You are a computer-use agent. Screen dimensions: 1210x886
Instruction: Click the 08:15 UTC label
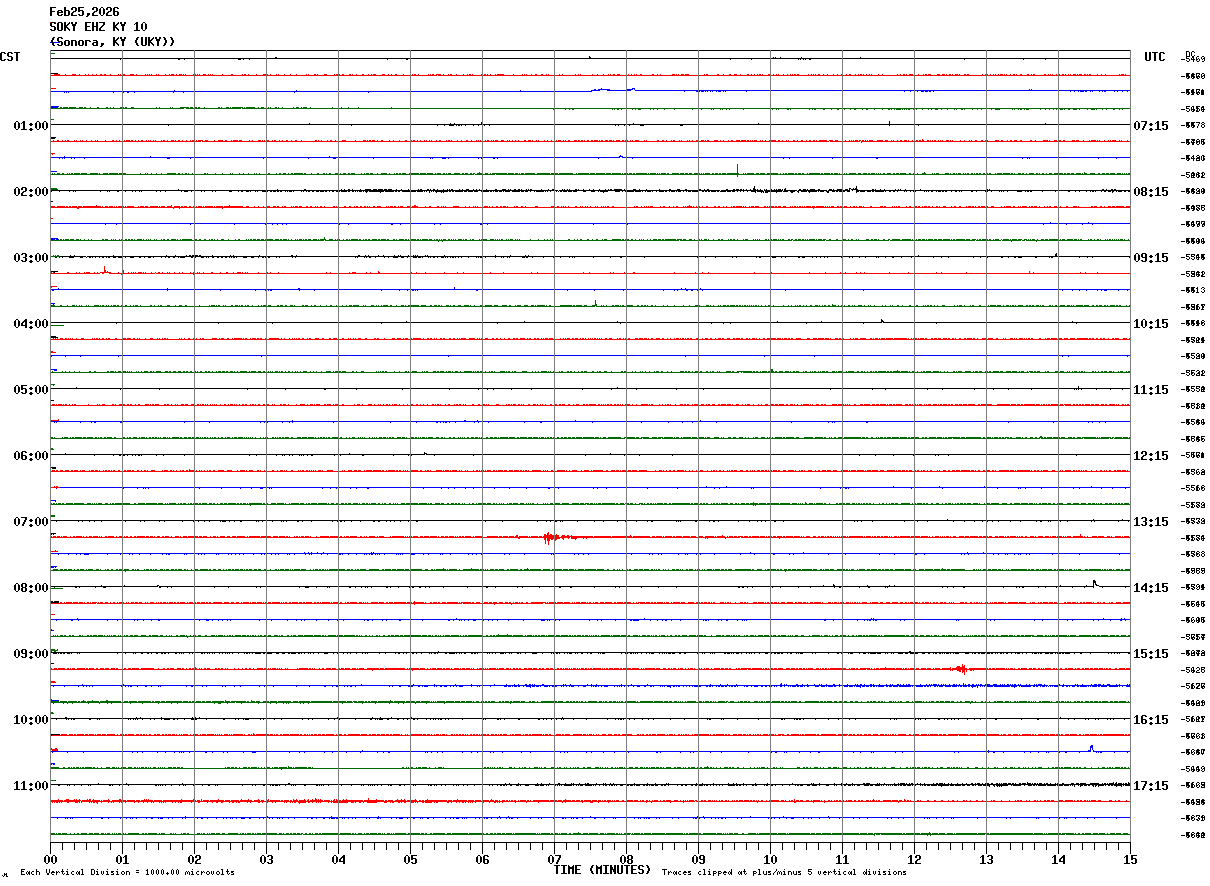1151,191
